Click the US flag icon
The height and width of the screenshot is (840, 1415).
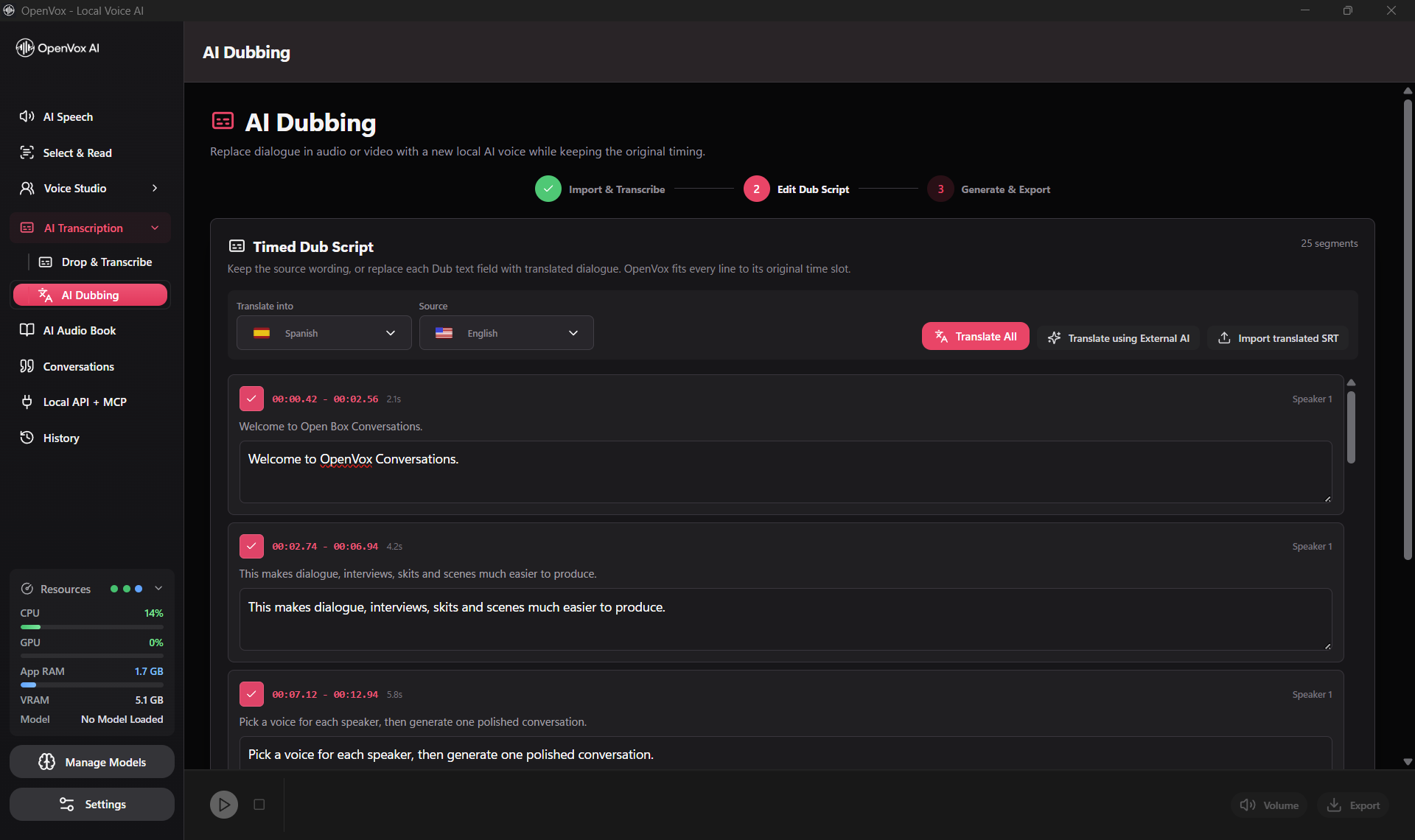click(444, 333)
